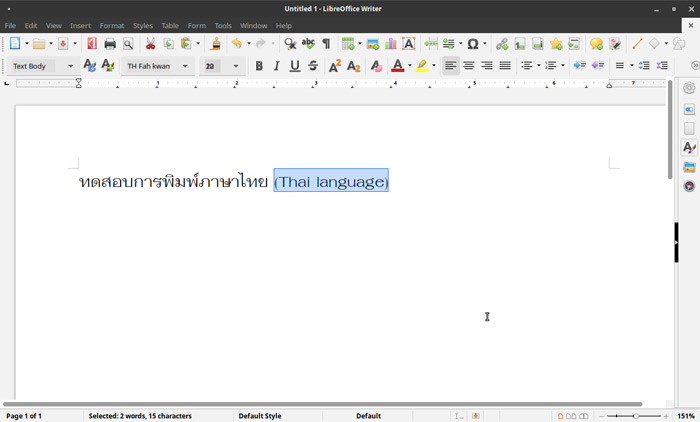
Task: Click the 151% zoom level in the status bar
Action: click(685, 416)
